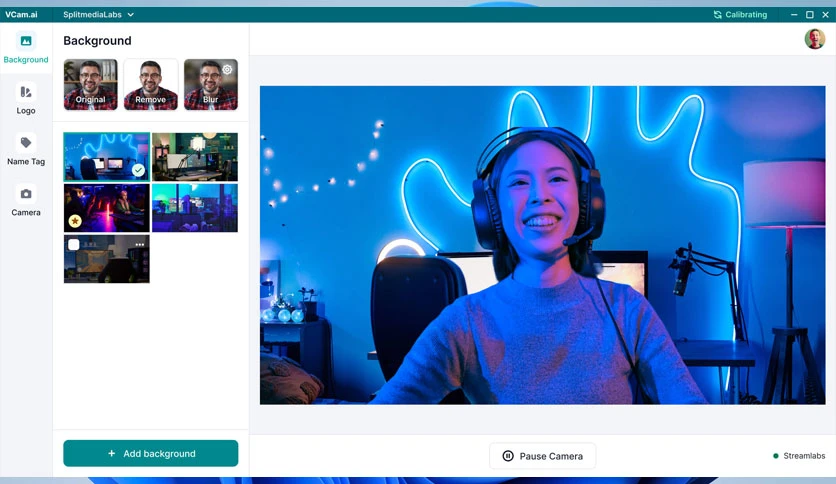Open the Camera section in sidebar
The image size is (836, 484).
click(26, 201)
